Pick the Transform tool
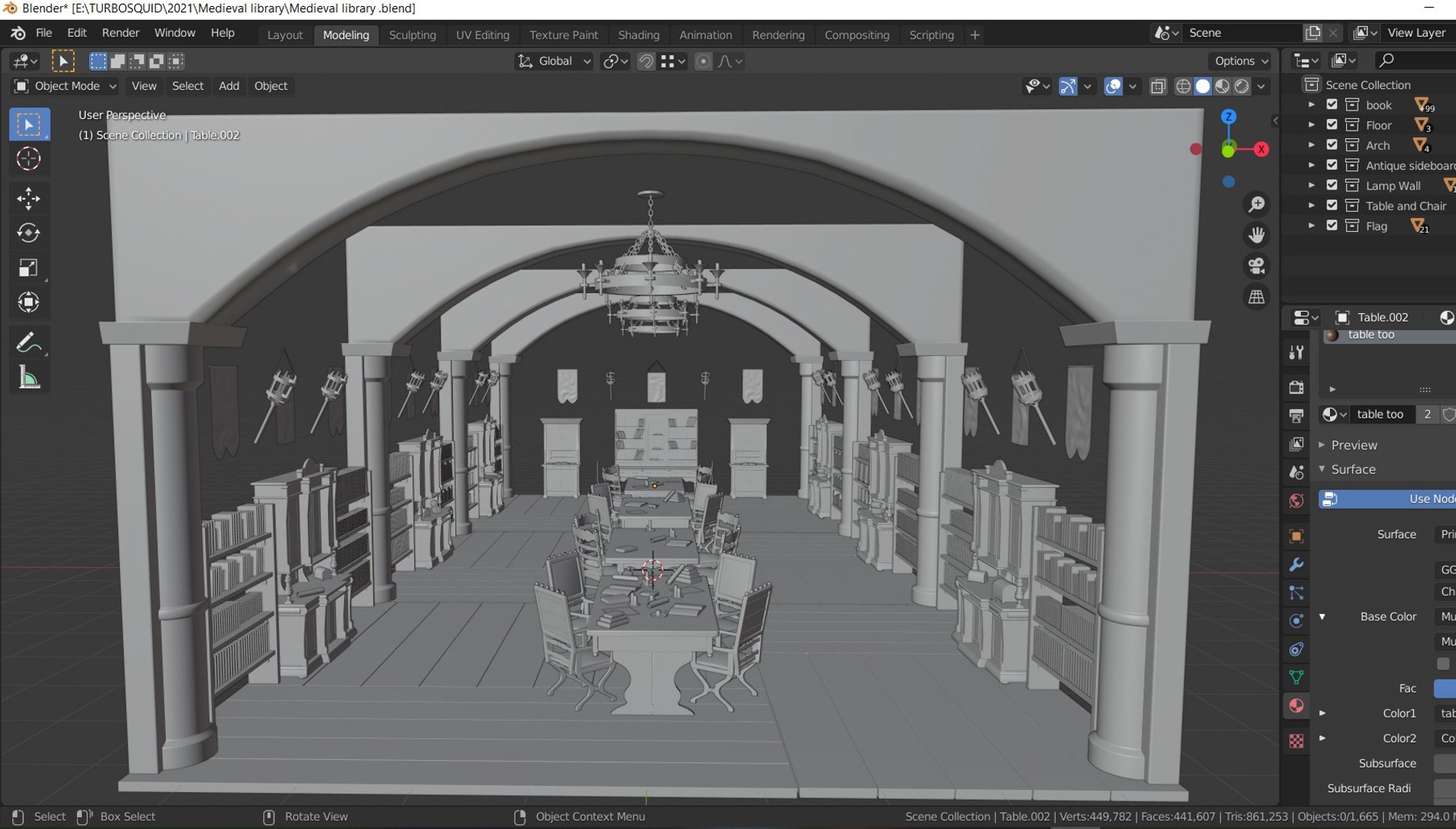This screenshot has height=829, width=1456. pyautogui.click(x=29, y=302)
